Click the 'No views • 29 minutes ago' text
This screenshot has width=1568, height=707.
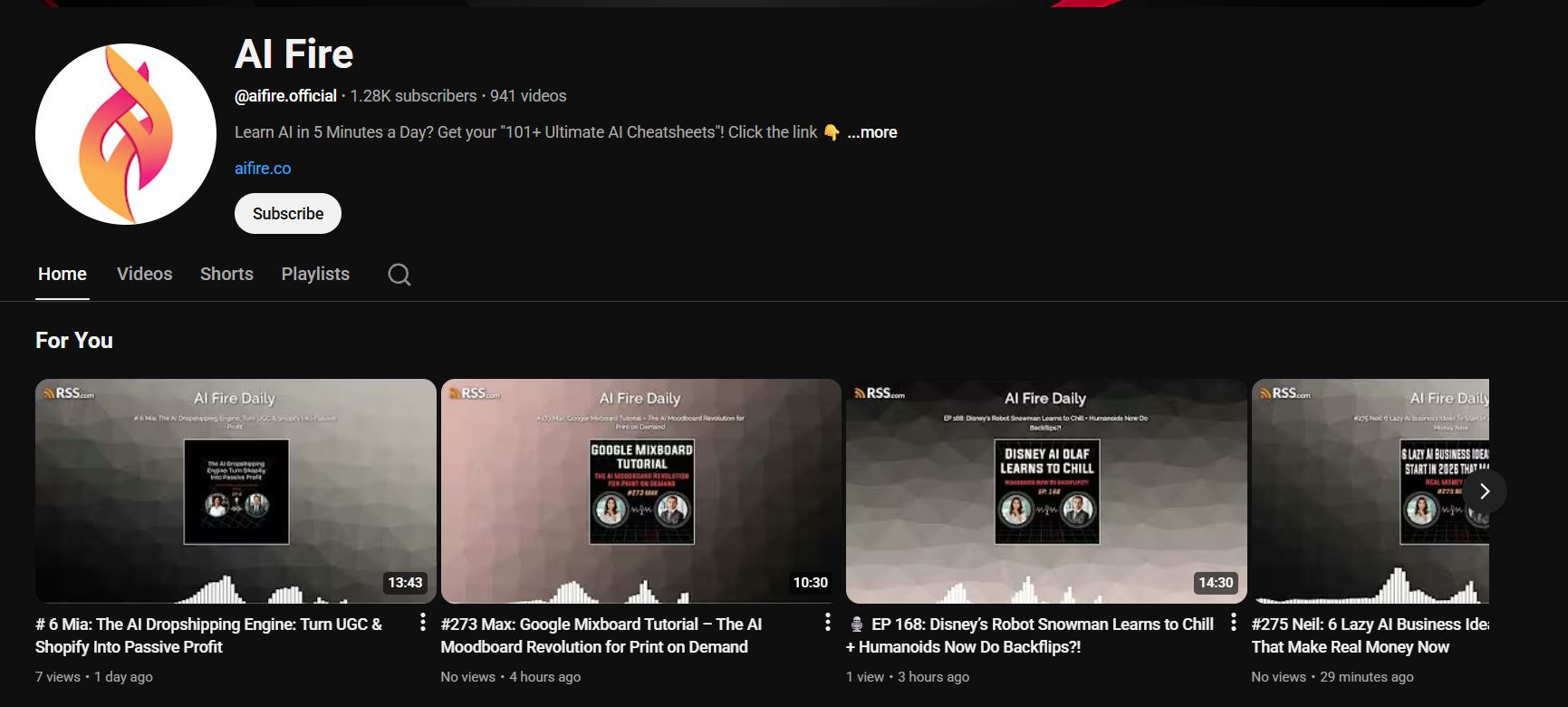pos(1332,677)
